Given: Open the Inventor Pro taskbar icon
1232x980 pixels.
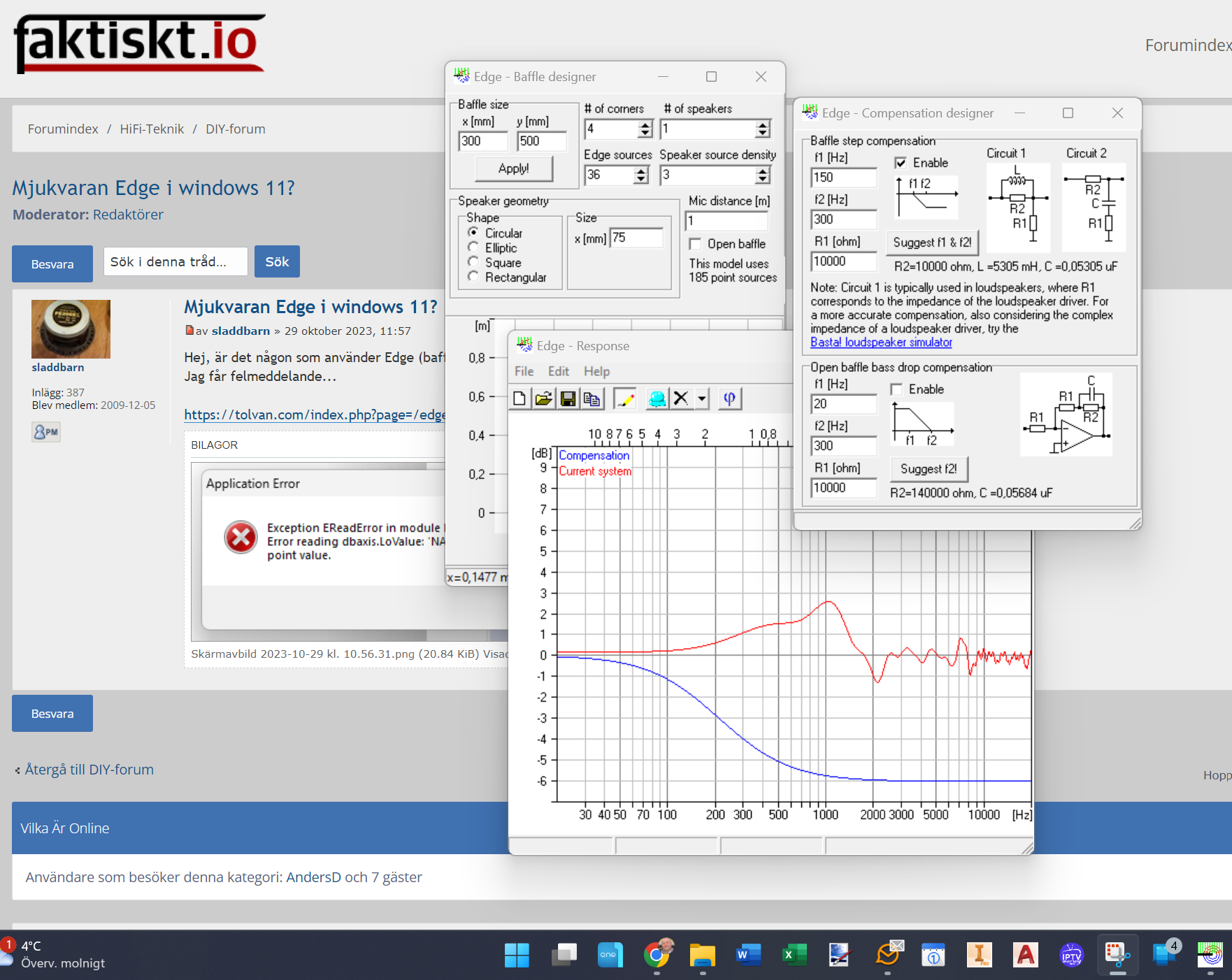Looking at the screenshot, I should tap(980, 955).
